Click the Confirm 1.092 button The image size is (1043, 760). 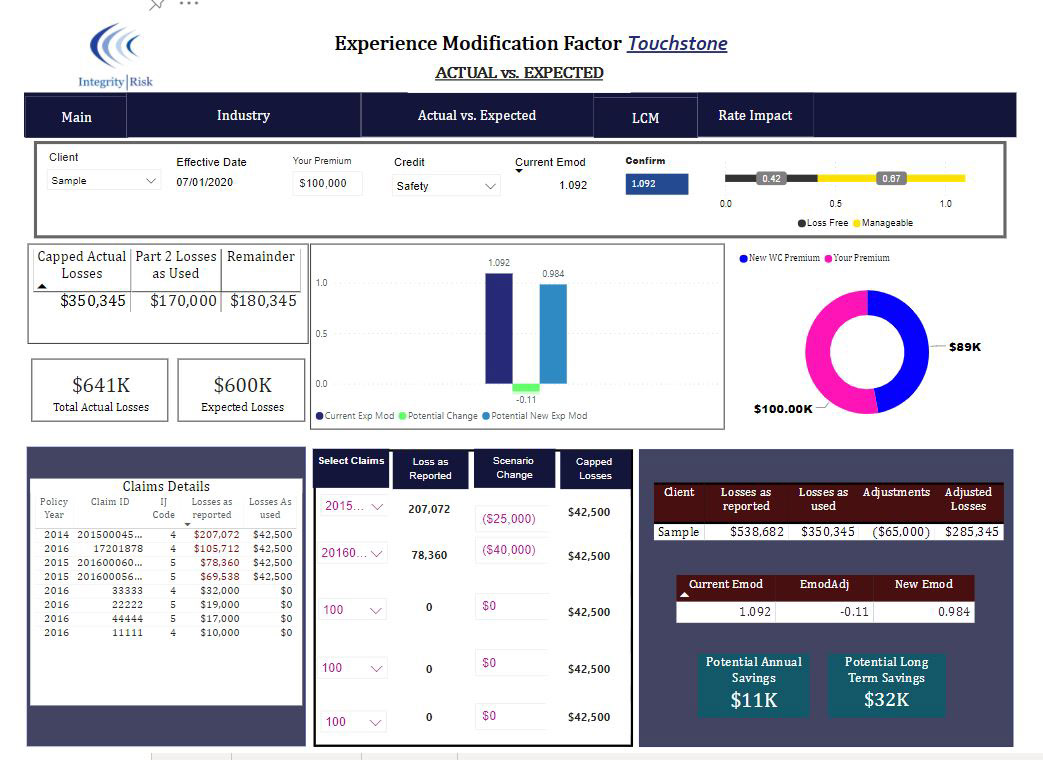click(x=657, y=184)
